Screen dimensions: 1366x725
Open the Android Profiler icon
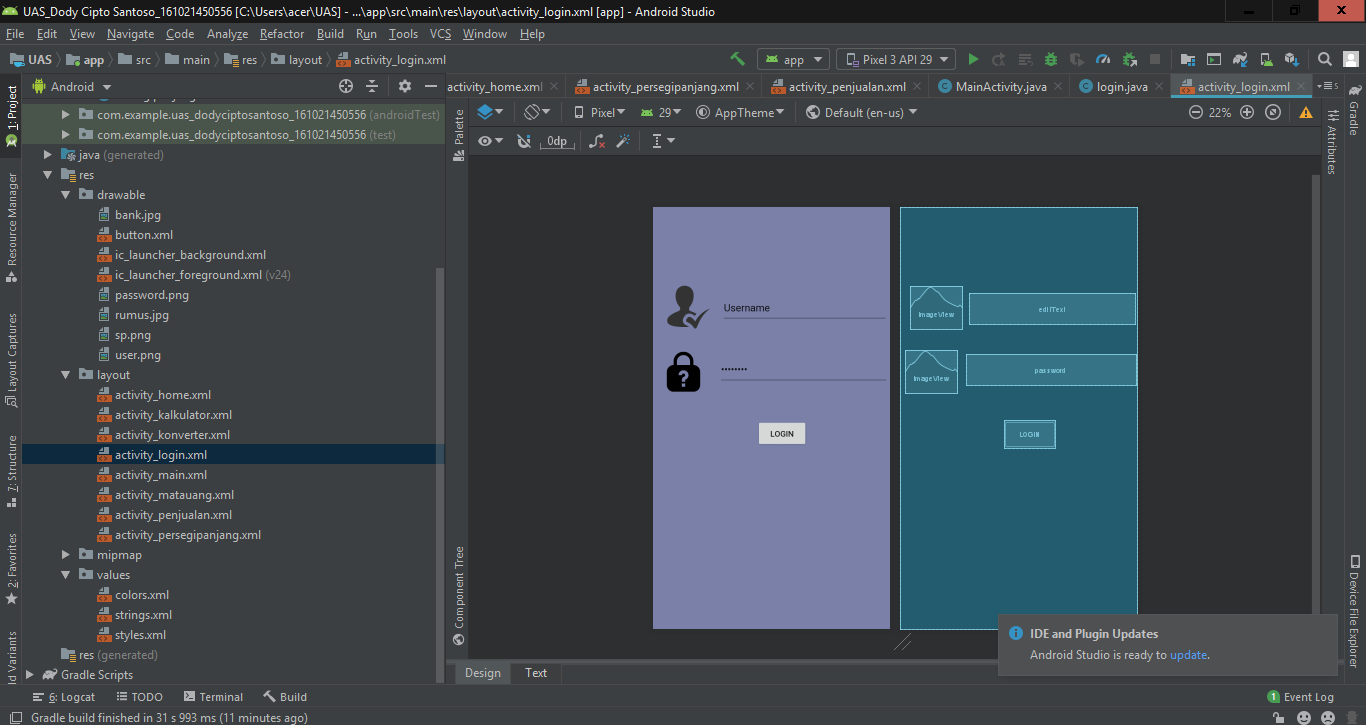pyautogui.click(x=1104, y=59)
